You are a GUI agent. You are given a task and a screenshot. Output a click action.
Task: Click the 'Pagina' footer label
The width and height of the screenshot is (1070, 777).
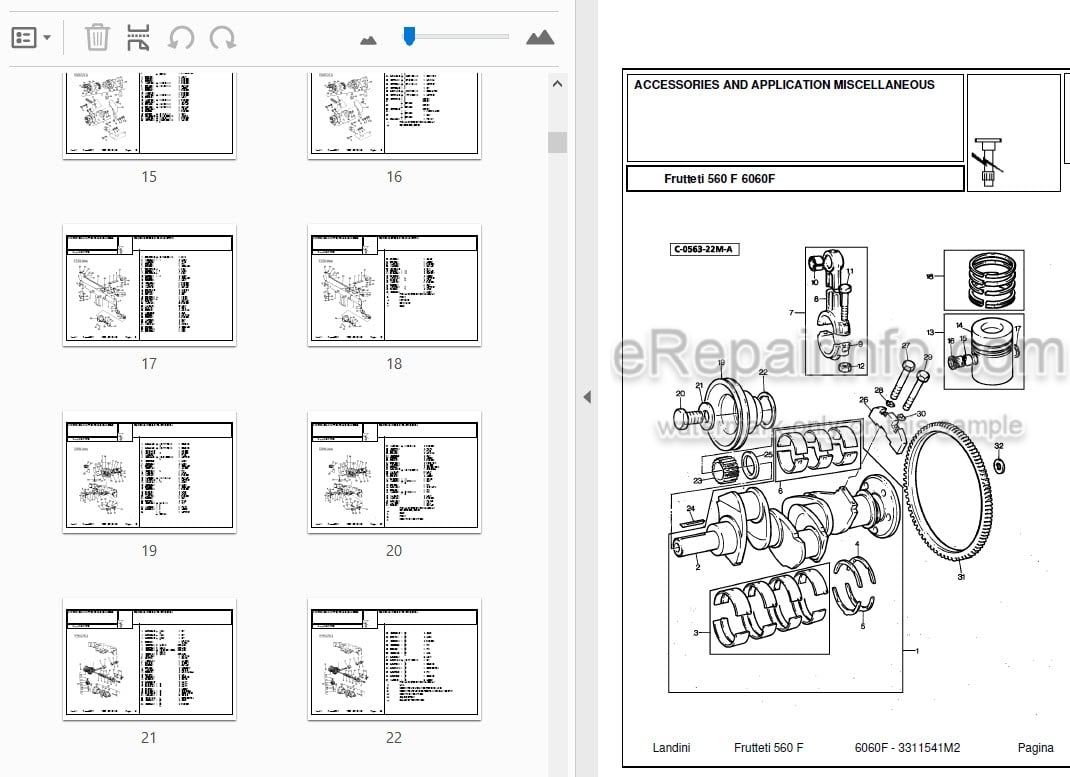point(1035,748)
